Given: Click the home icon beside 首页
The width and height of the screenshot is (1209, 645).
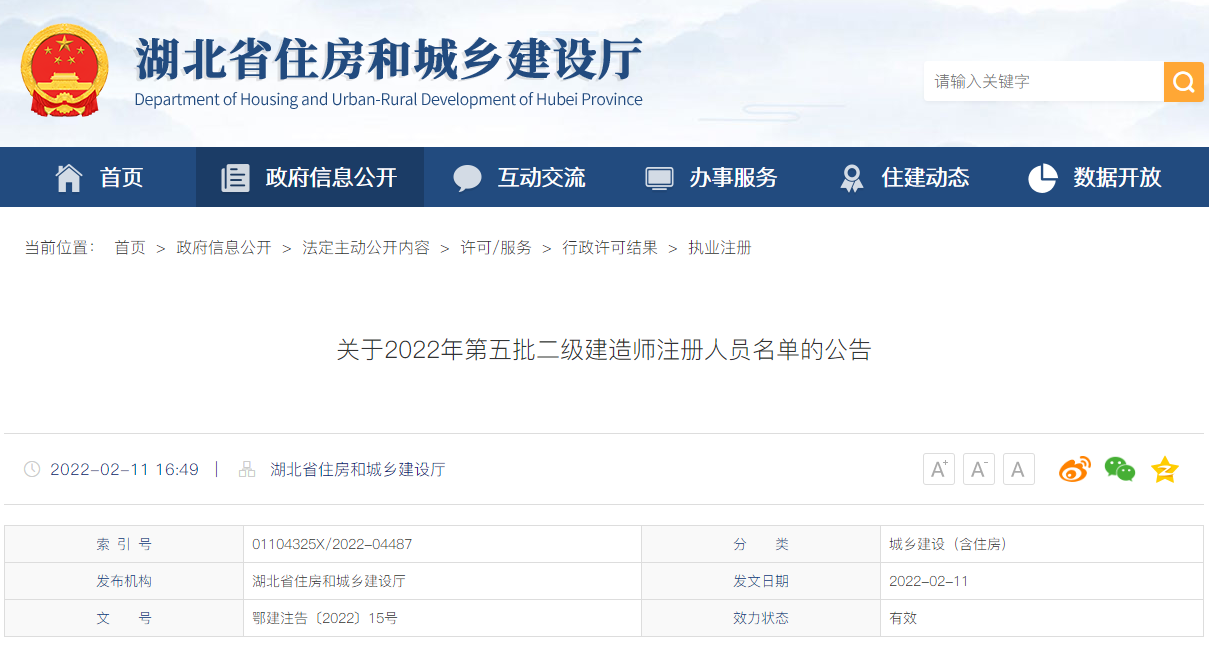Looking at the screenshot, I should point(68,176).
